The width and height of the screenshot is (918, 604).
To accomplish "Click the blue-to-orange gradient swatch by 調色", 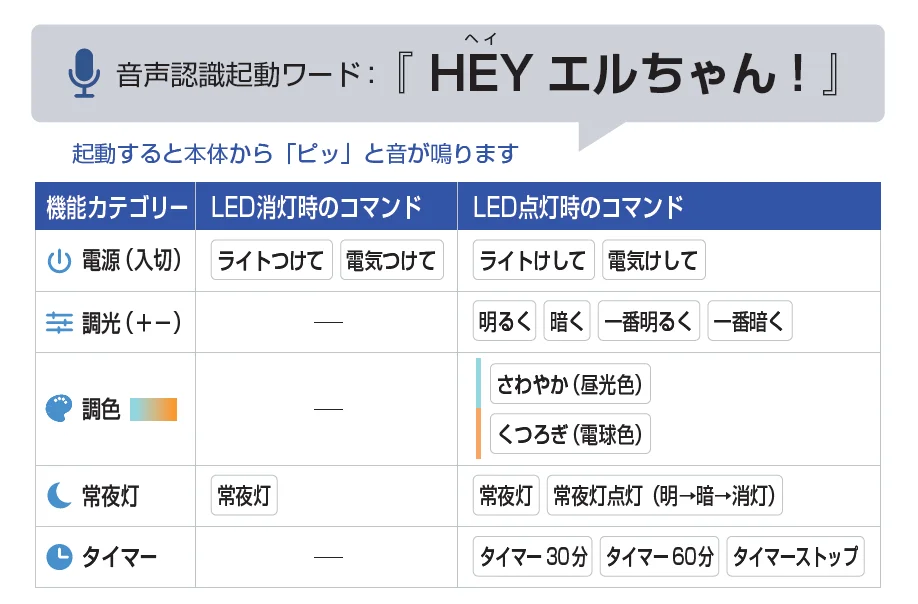I will coord(153,409).
